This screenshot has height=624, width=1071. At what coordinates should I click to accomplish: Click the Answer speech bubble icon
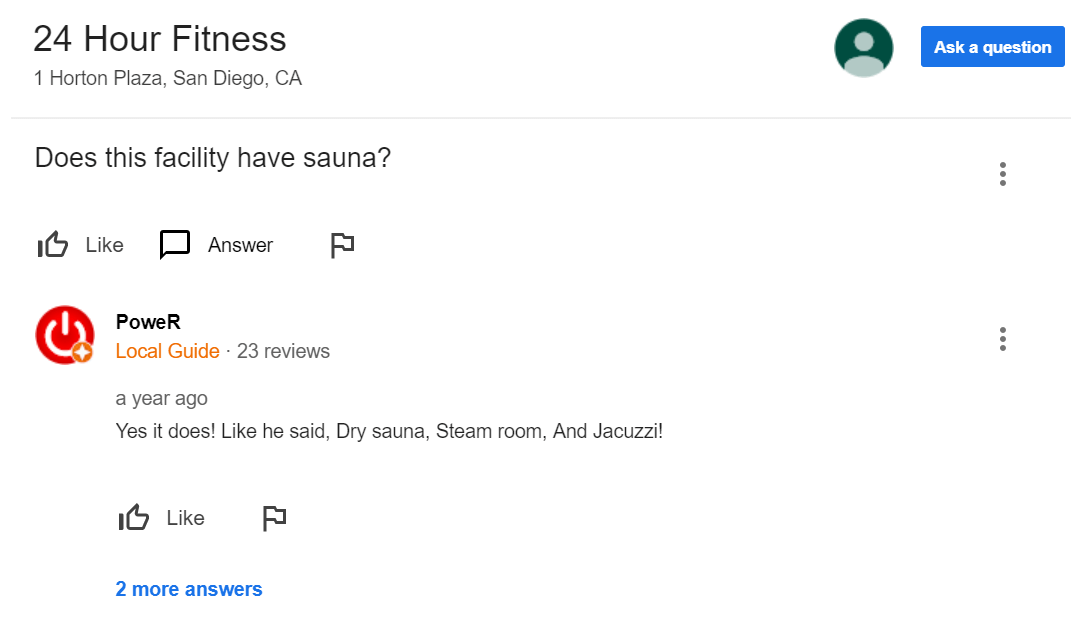click(175, 245)
